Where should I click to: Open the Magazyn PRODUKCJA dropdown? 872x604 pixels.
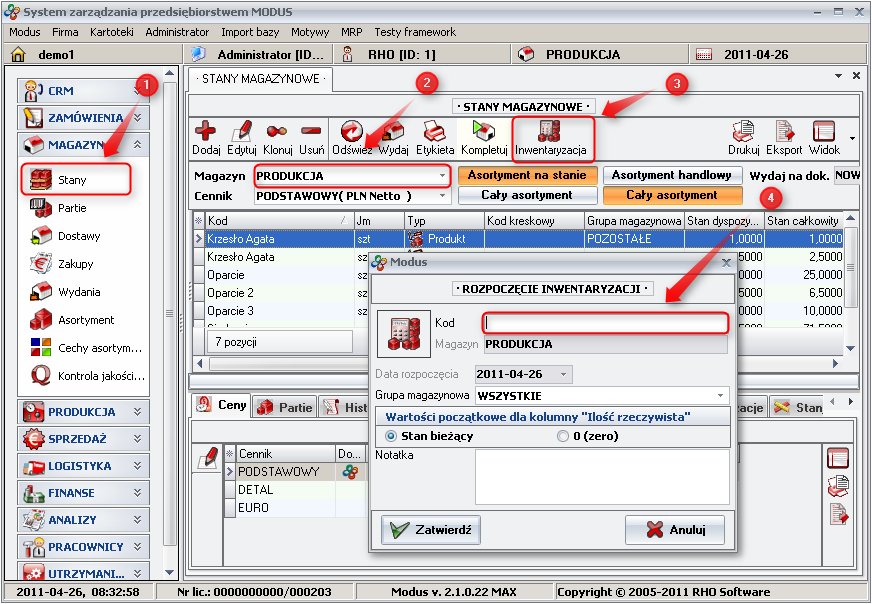(x=442, y=176)
